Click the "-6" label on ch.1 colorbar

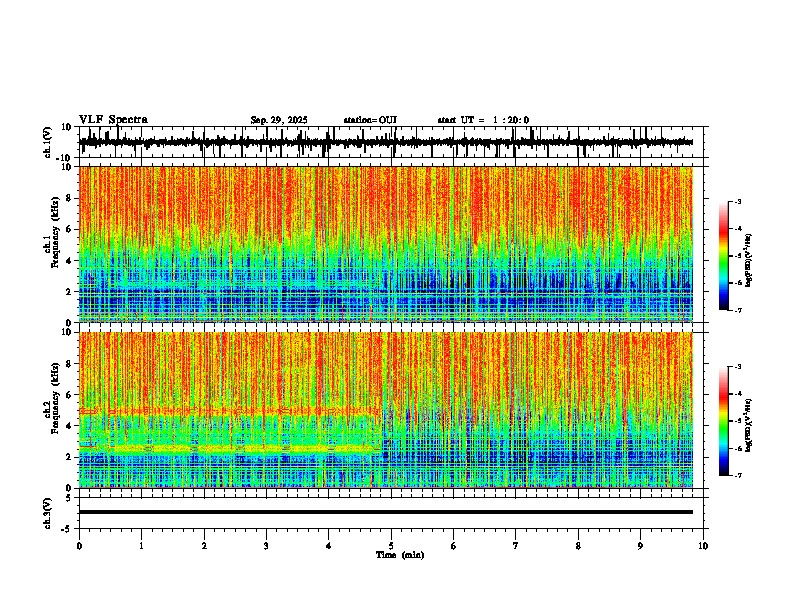(x=738, y=283)
